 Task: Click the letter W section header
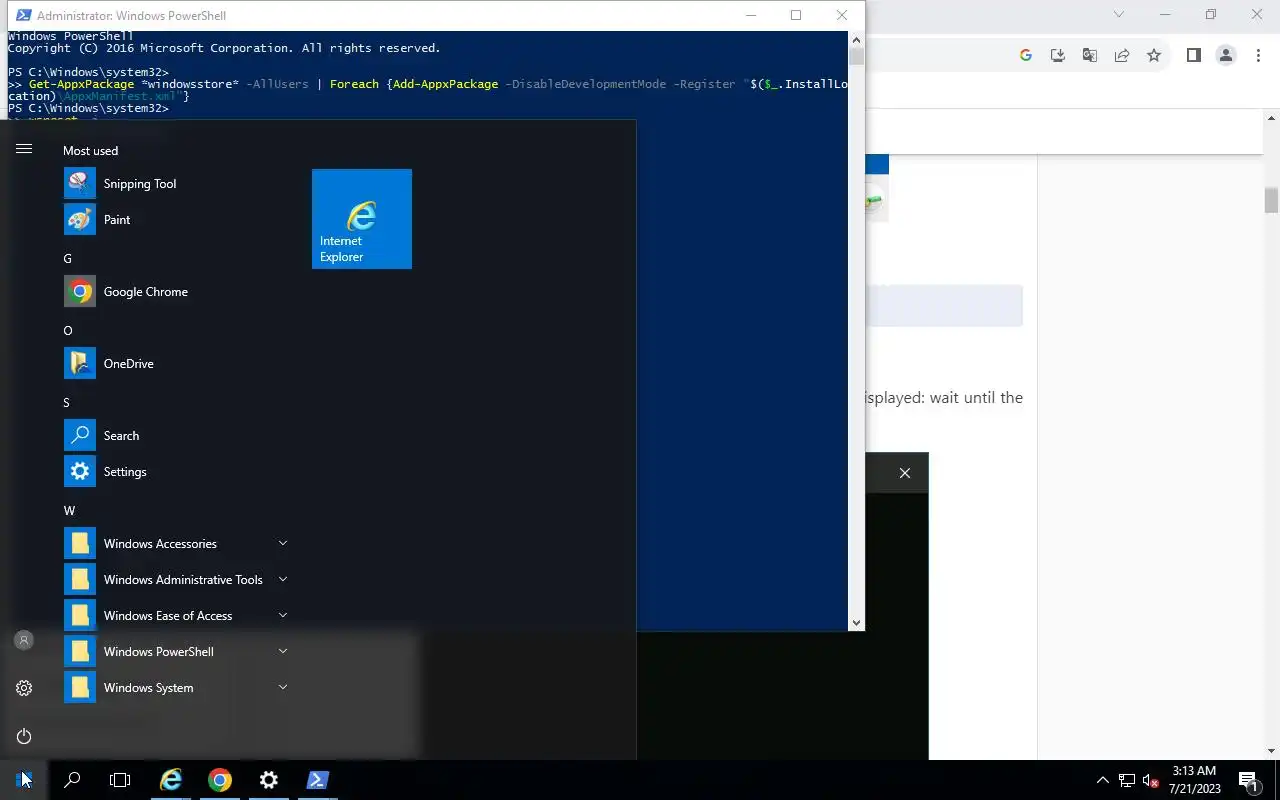pyautogui.click(x=69, y=510)
